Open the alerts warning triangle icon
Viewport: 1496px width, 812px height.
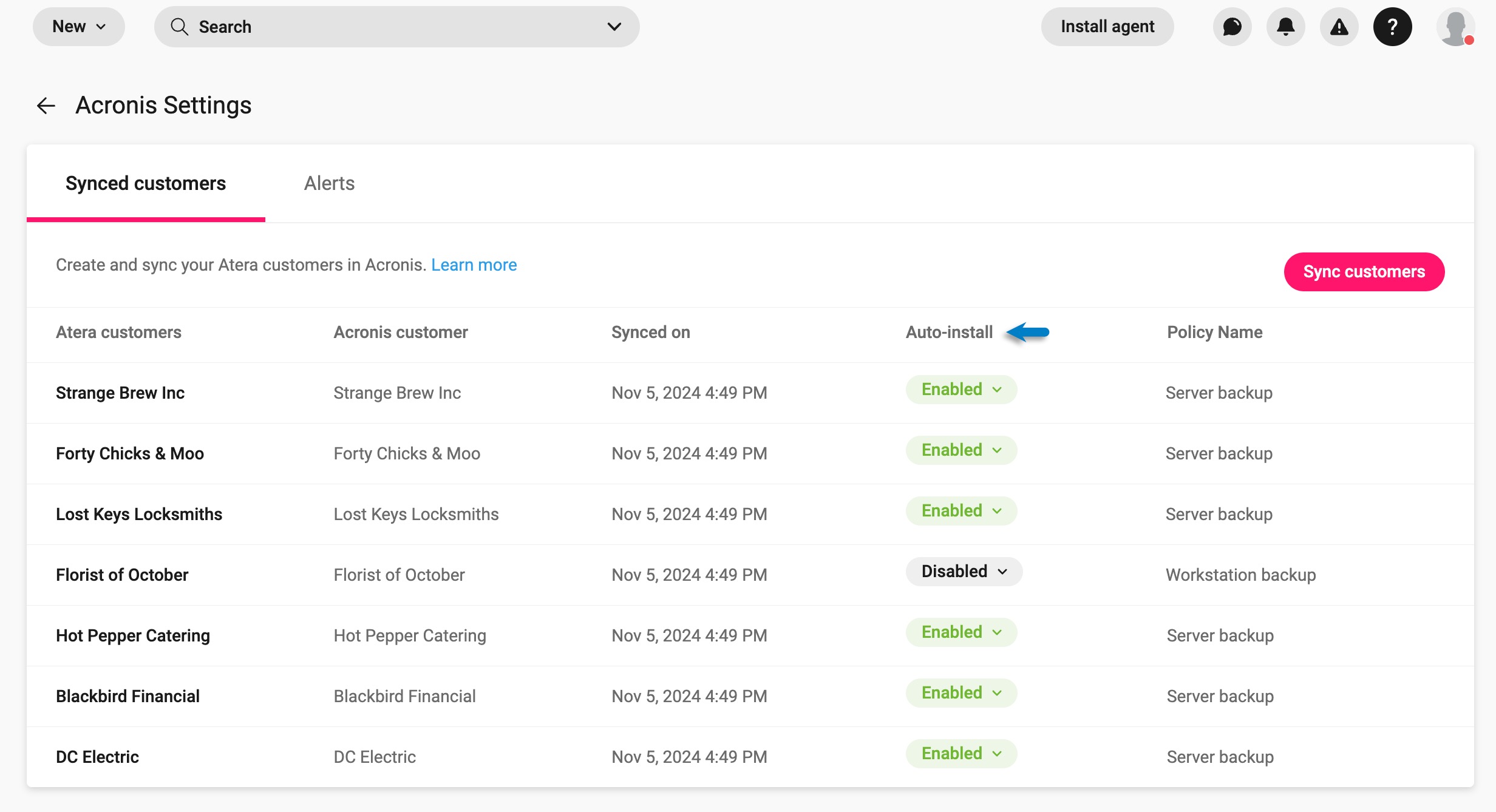[x=1339, y=27]
